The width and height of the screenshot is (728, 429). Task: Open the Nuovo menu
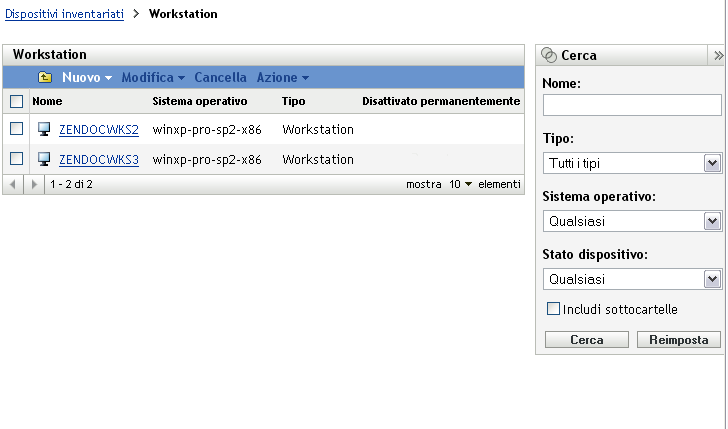coord(86,77)
